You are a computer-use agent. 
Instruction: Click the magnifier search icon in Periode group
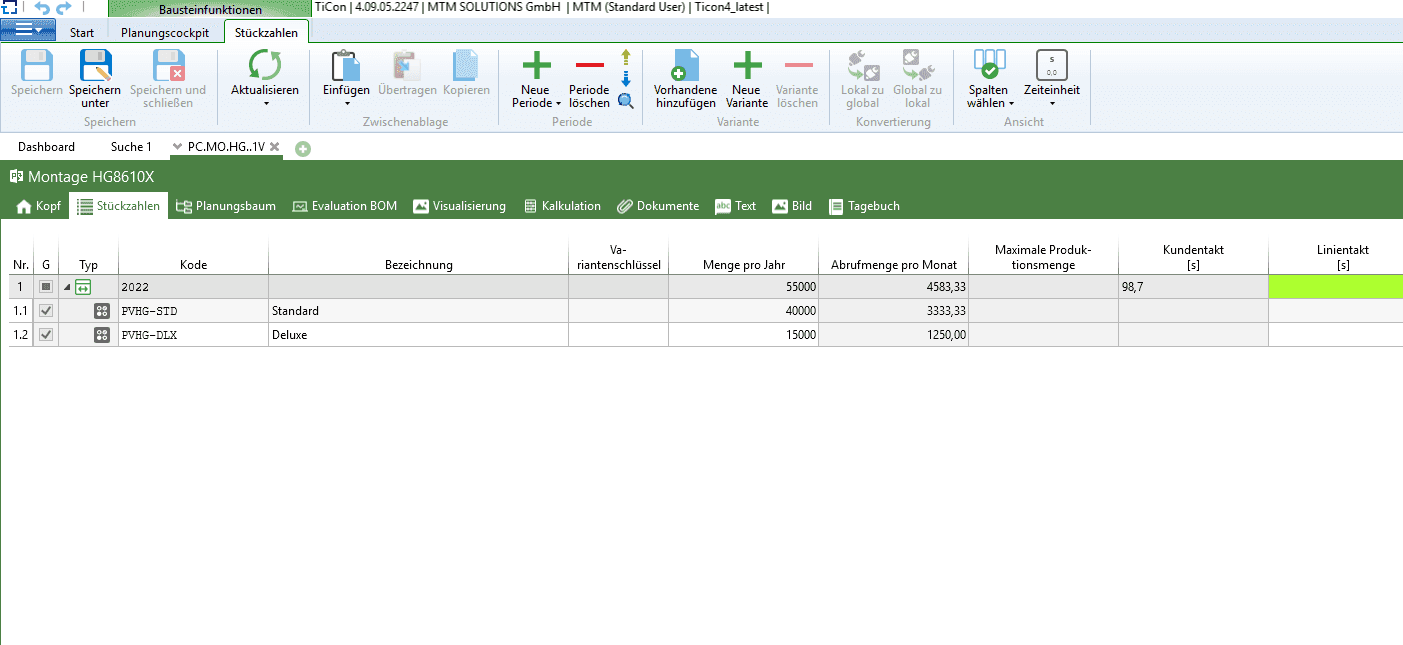pyautogui.click(x=626, y=100)
